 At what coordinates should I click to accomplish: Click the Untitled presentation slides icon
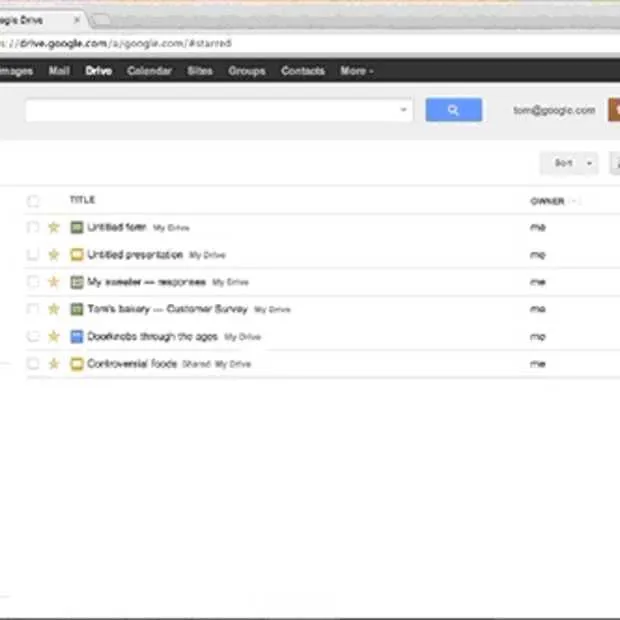[x=77, y=254]
